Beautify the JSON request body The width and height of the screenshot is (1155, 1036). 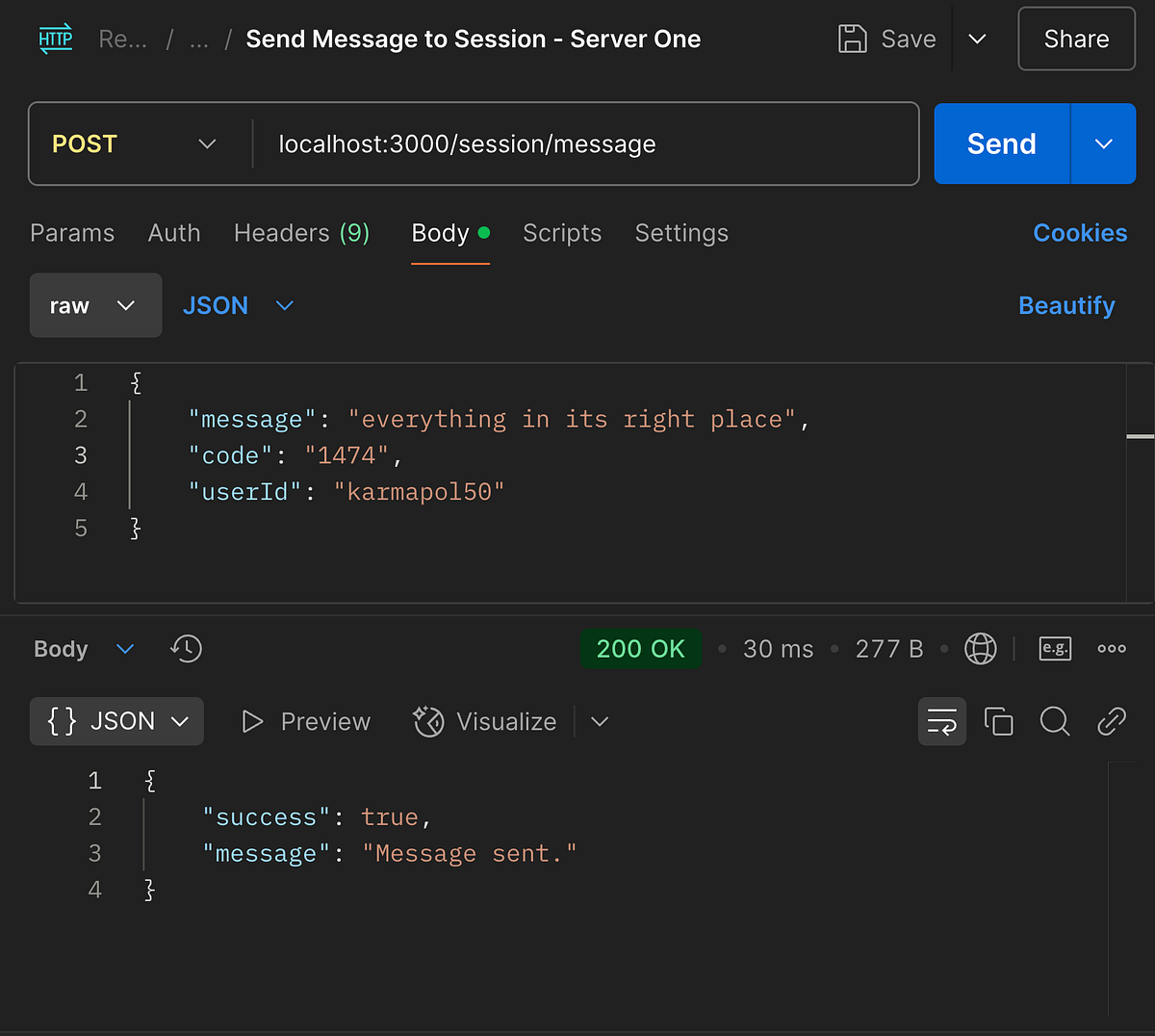click(1066, 305)
